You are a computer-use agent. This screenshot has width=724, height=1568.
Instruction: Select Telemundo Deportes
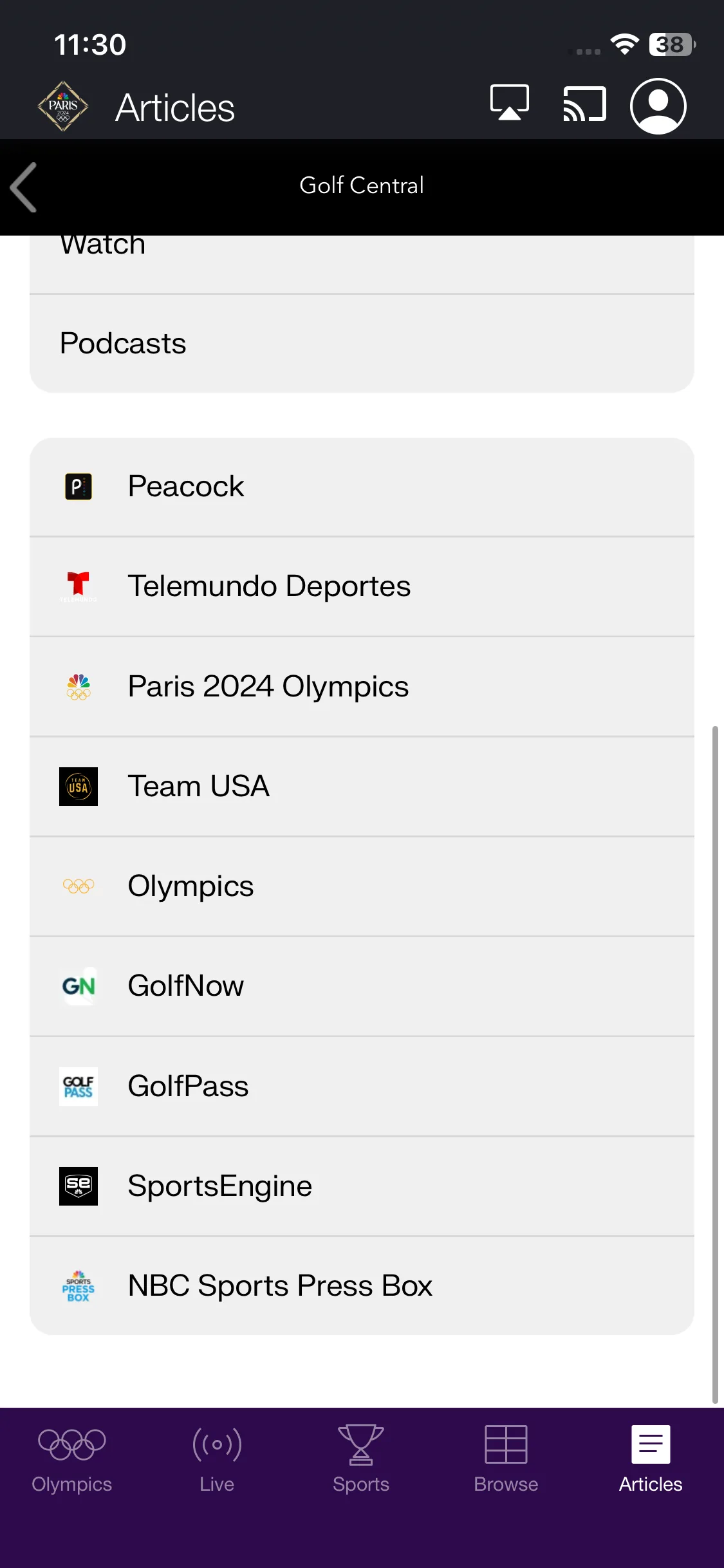point(362,586)
